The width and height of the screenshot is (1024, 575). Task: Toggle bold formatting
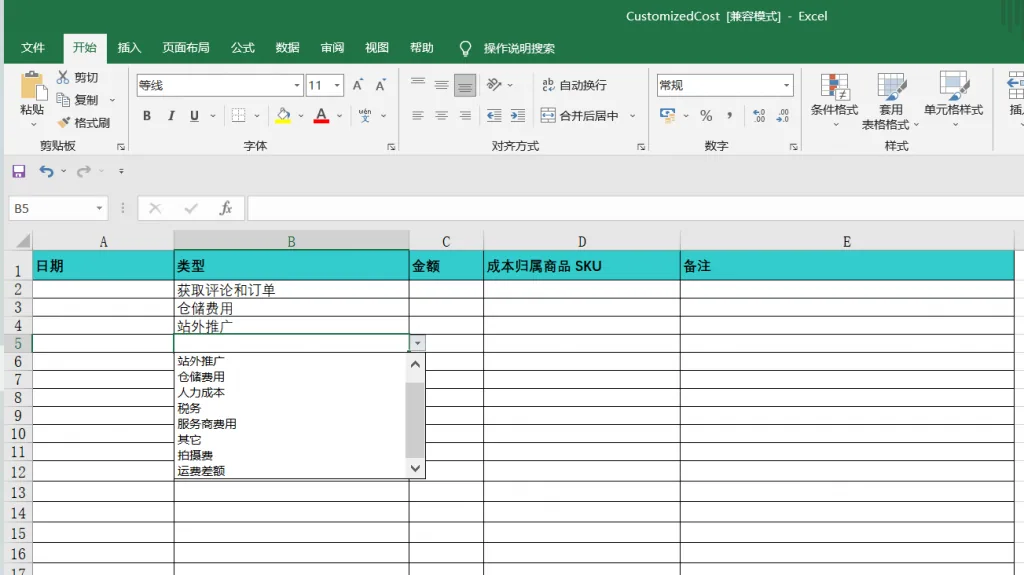pos(147,116)
